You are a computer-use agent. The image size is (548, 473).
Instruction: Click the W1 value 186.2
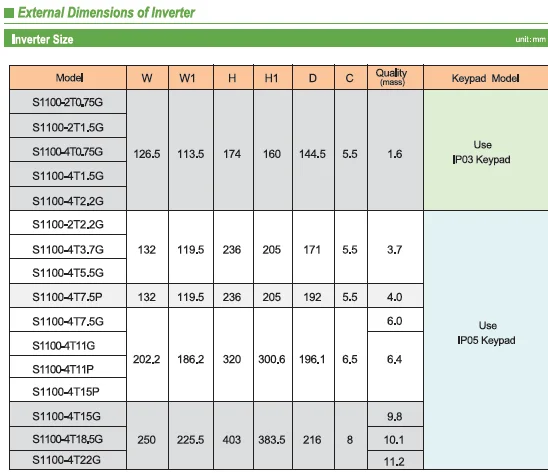(190, 359)
